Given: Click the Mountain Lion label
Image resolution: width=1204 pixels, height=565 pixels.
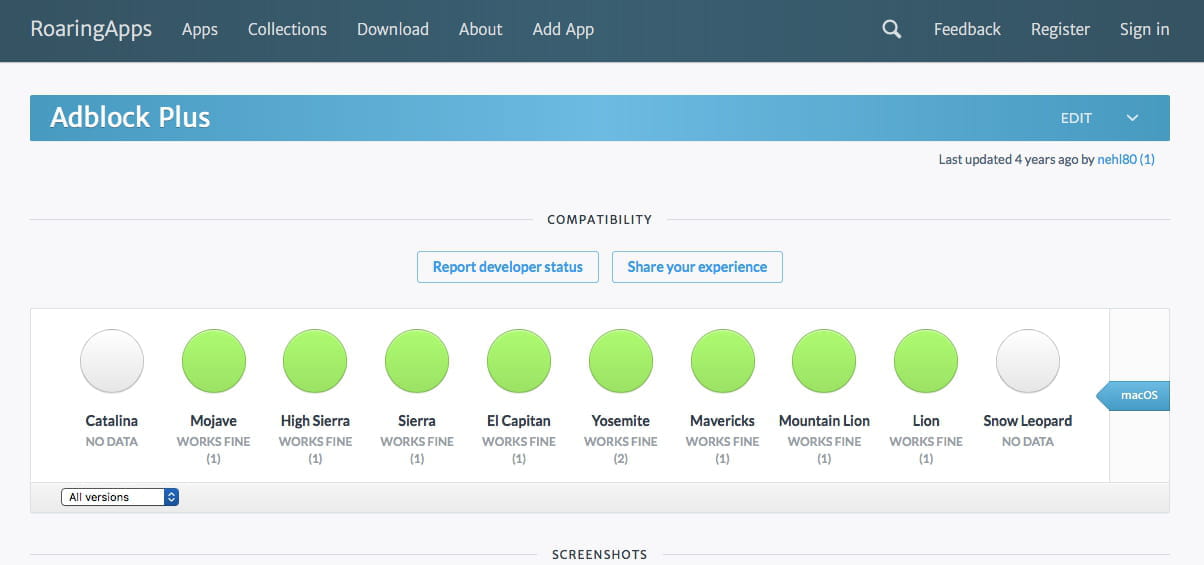Looking at the screenshot, I should 824,421.
